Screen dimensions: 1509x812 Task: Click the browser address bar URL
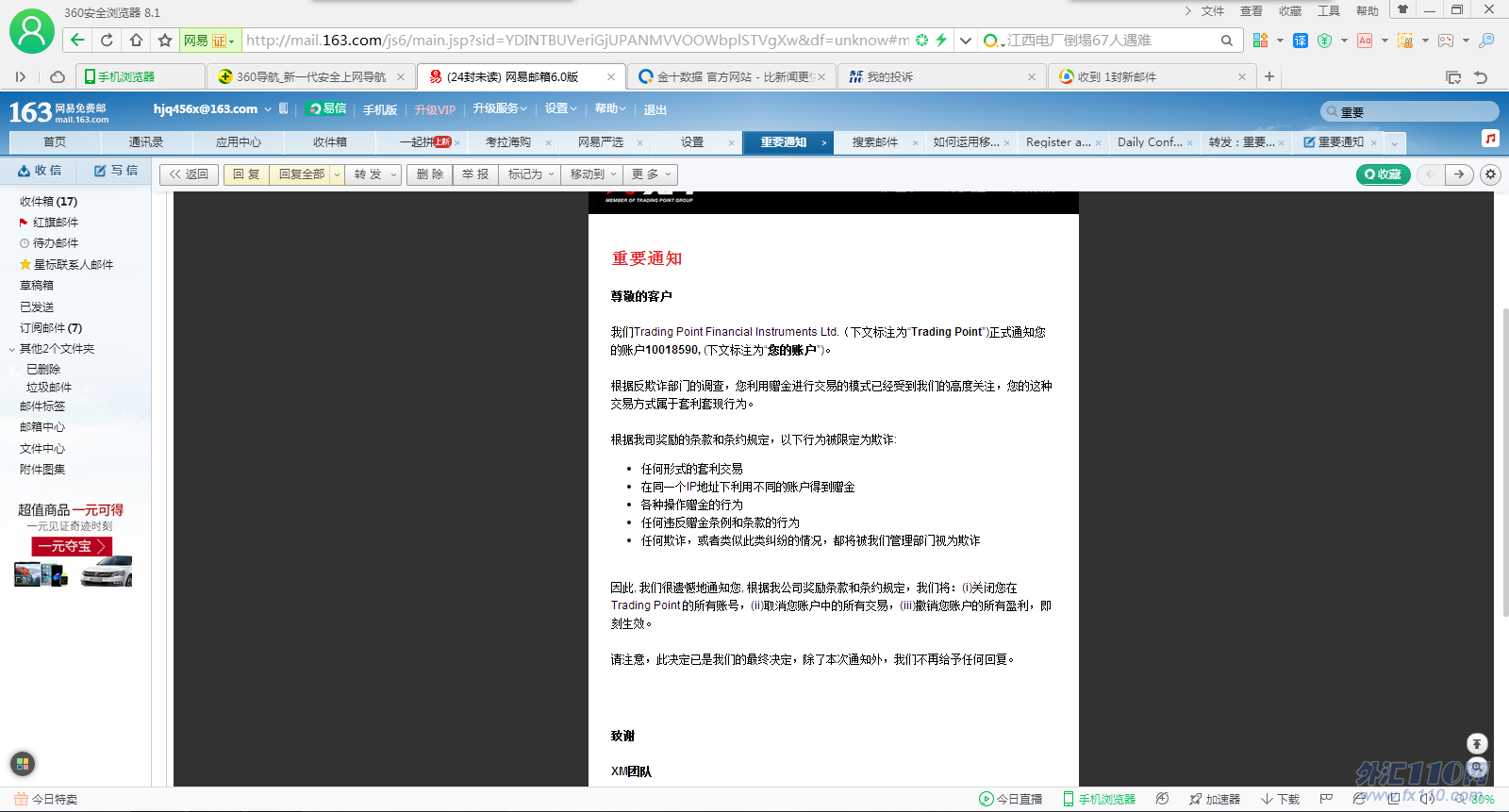point(578,41)
